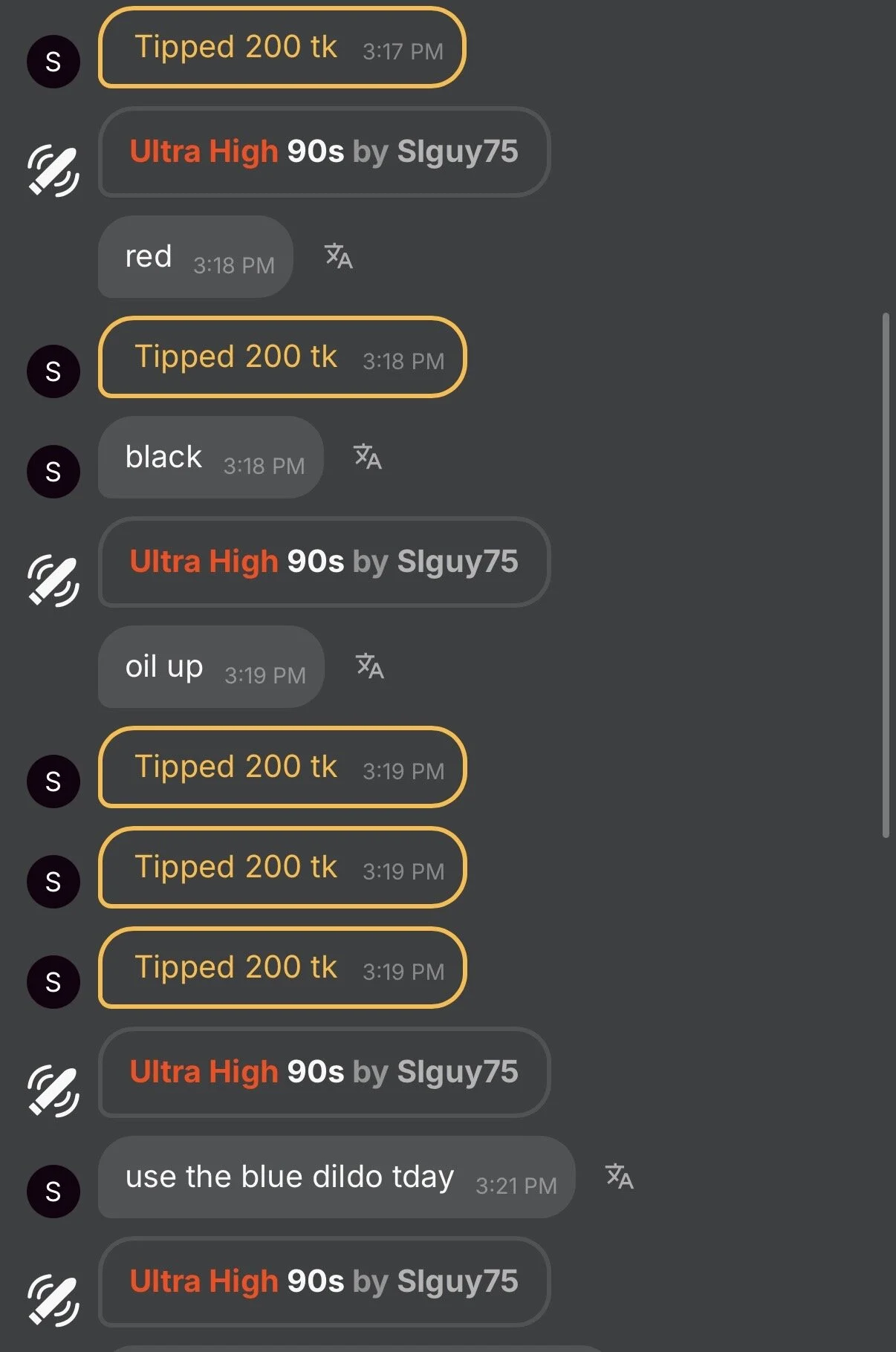Click the chat vertical scrollbar thumb

[886, 576]
